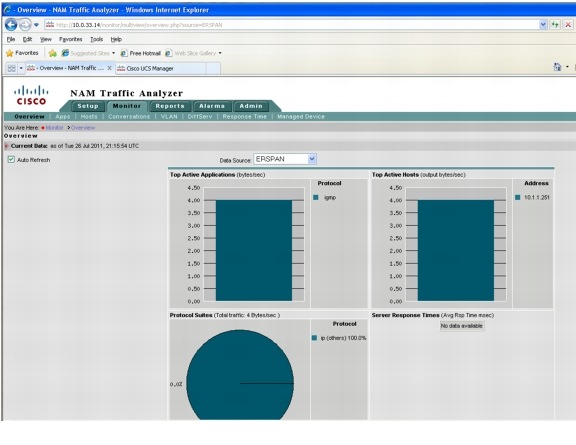Open the Help menu

click(116, 39)
